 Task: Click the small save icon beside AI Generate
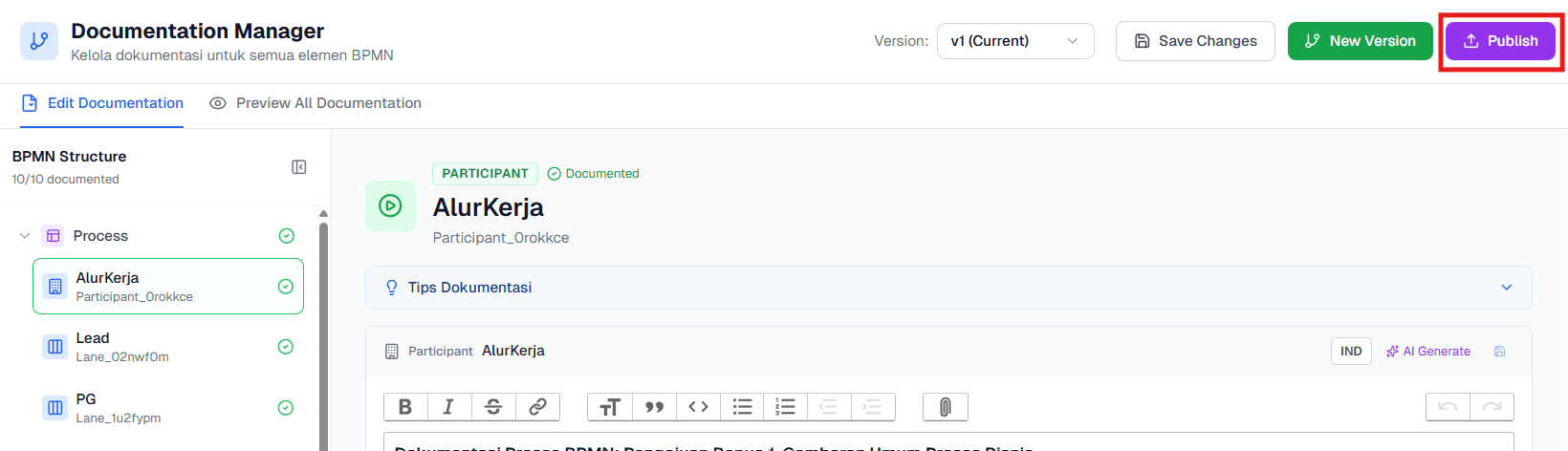tap(1499, 352)
